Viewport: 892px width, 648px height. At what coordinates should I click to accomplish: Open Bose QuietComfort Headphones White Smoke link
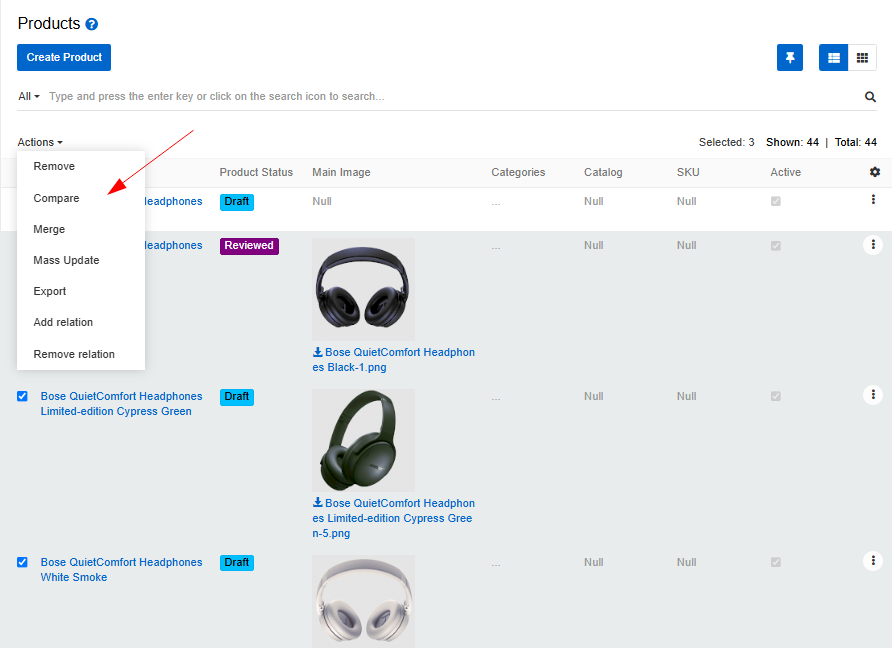121,569
